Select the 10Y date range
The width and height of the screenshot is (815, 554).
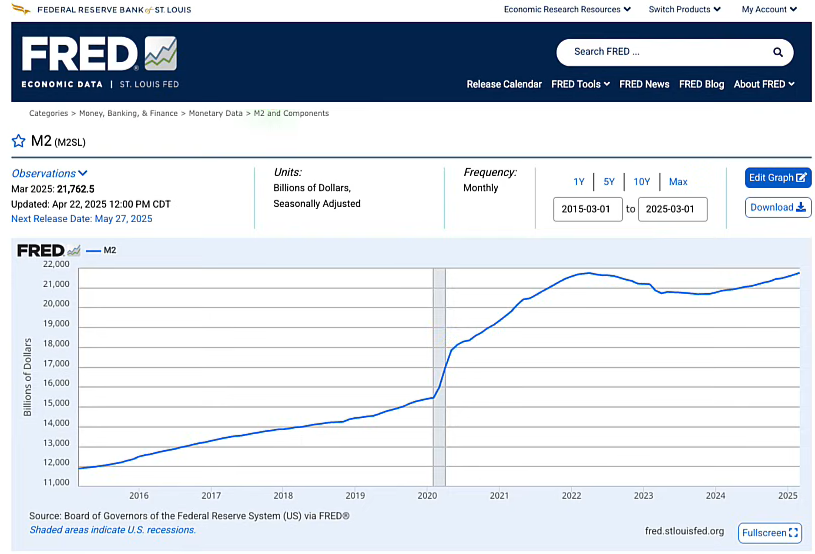click(642, 182)
